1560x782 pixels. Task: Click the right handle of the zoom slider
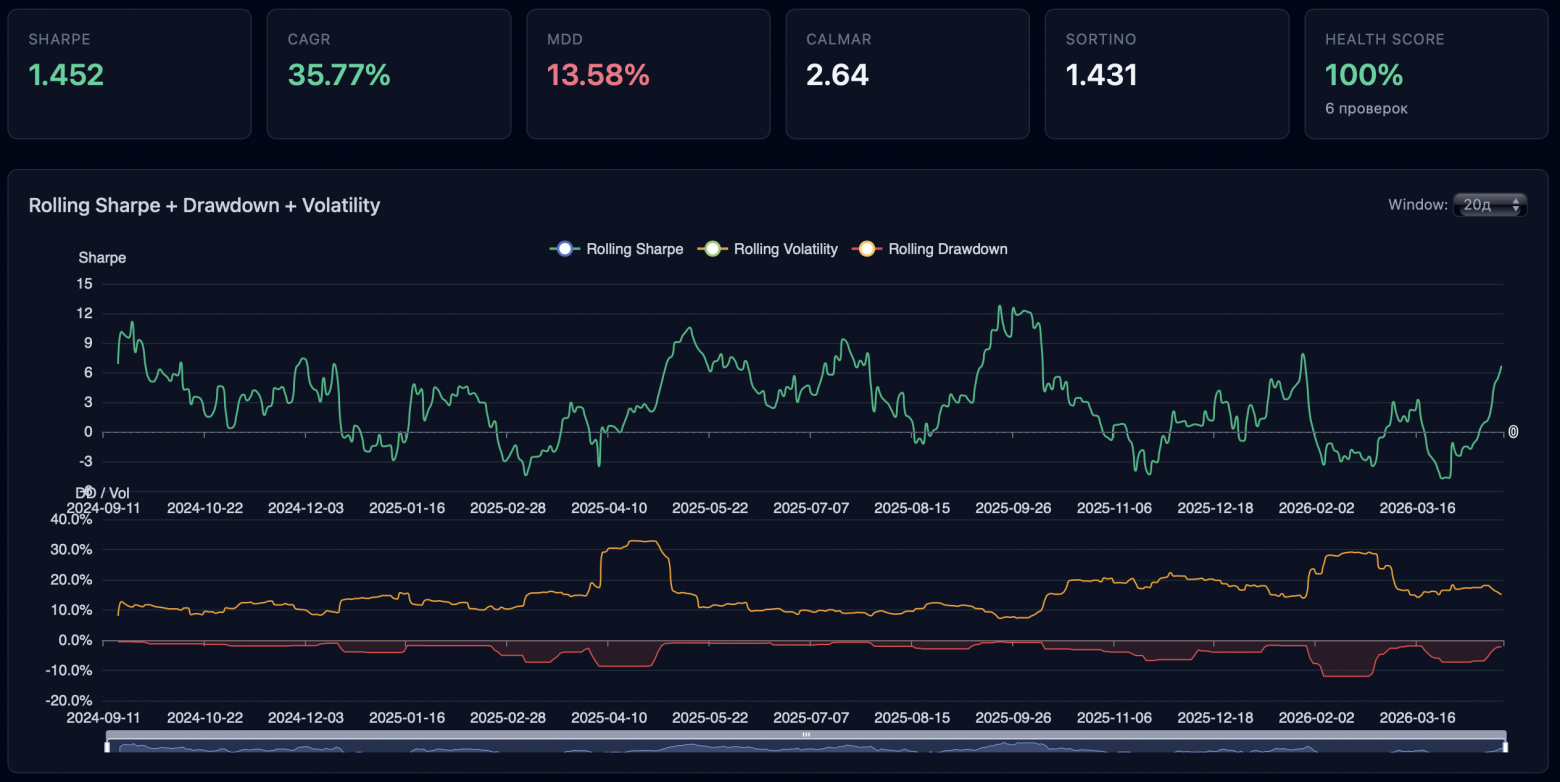pyautogui.click(x=1505, y=745)
